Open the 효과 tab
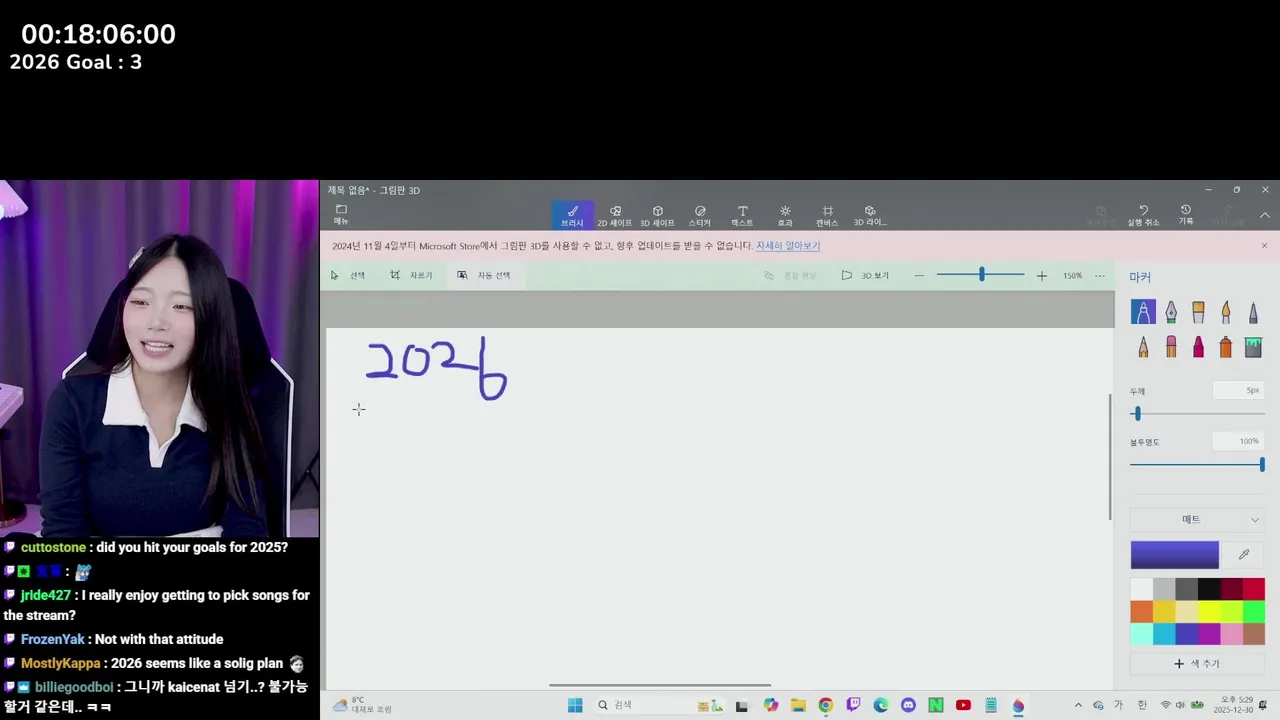Image resolution: width=1280 pixels, height=720 pixels. click(x=785, y=215)
